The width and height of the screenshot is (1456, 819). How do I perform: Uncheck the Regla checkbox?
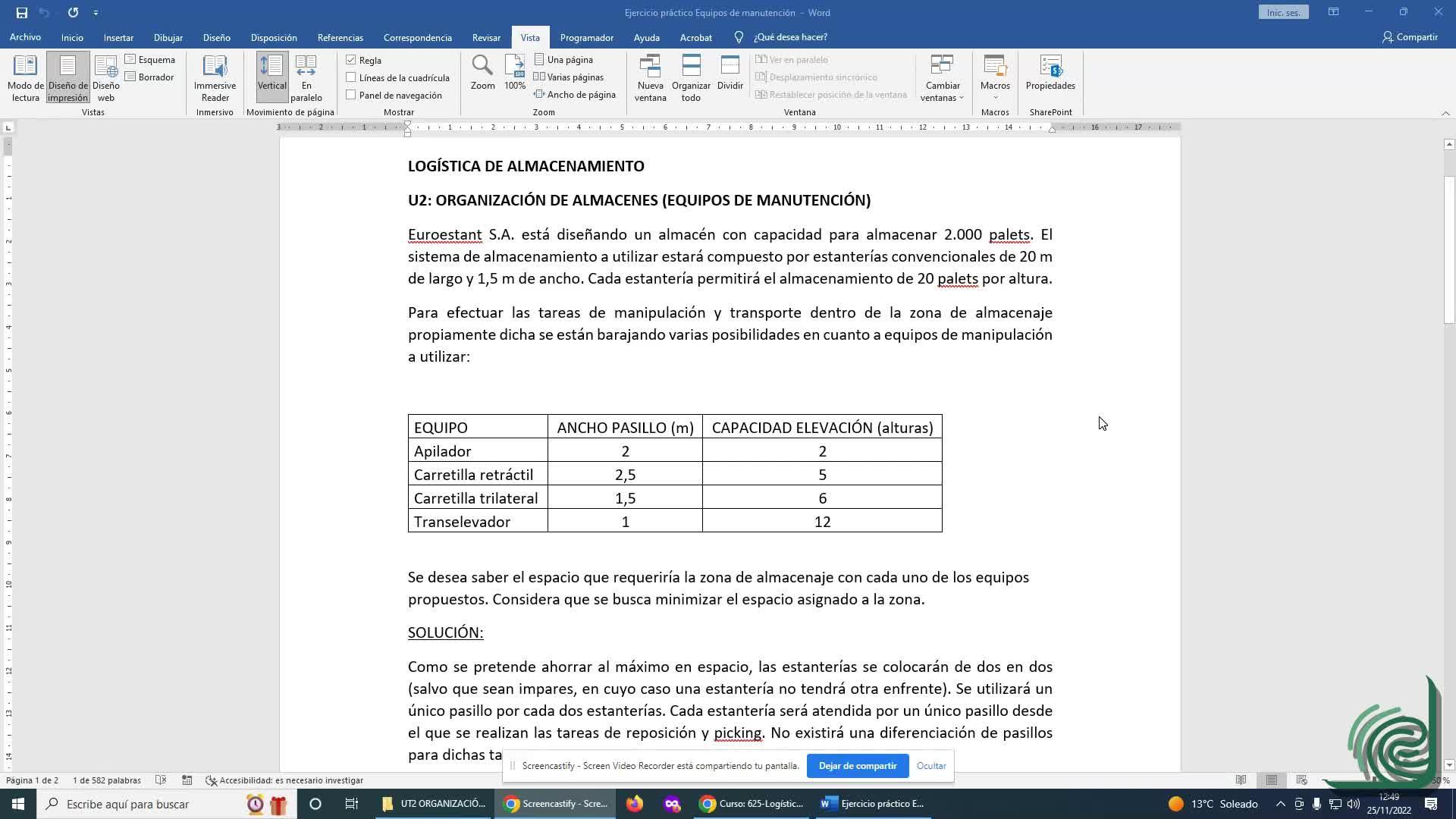351,60
